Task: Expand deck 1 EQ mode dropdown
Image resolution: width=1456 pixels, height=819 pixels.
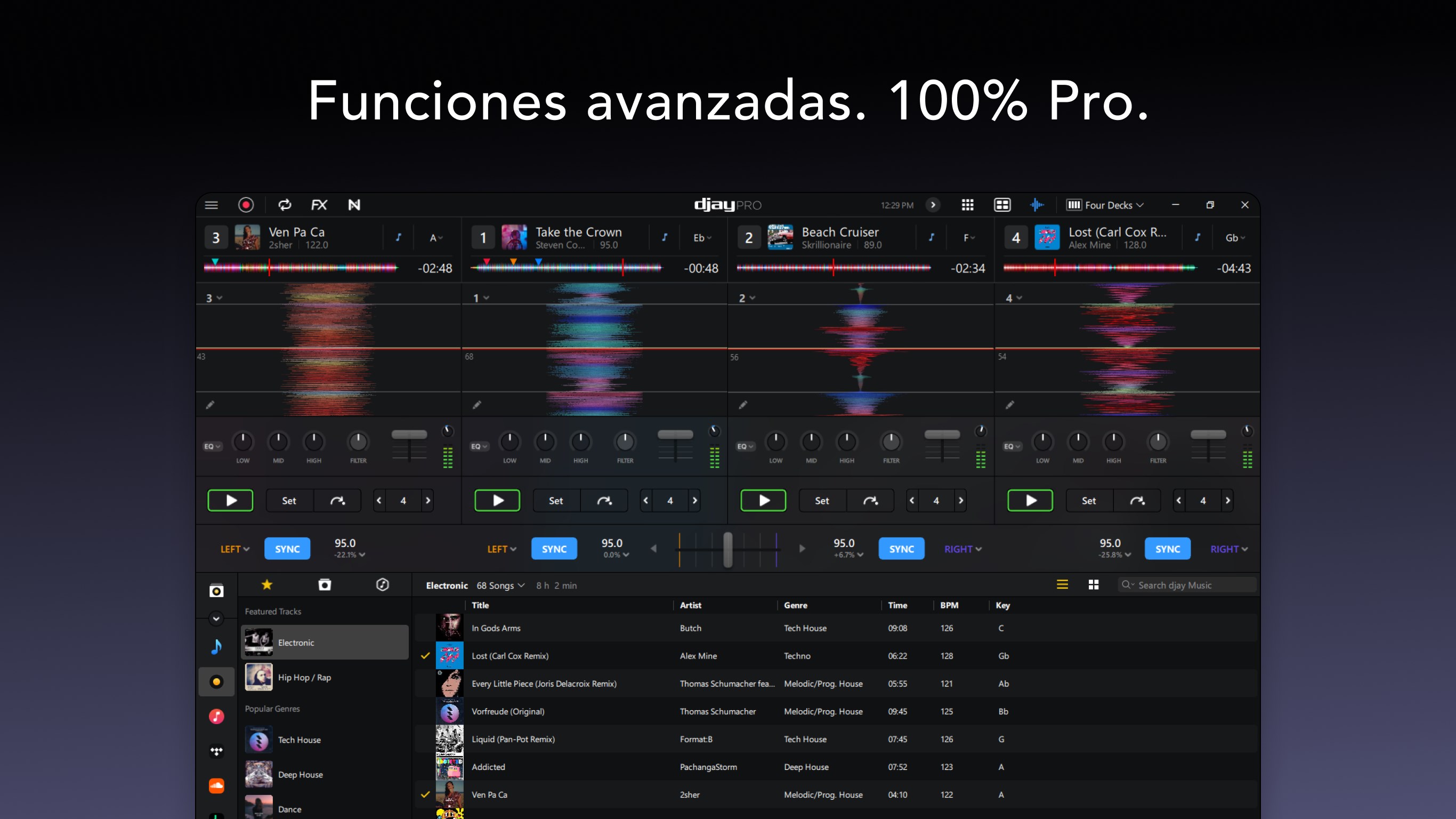Action: point(479,446)
